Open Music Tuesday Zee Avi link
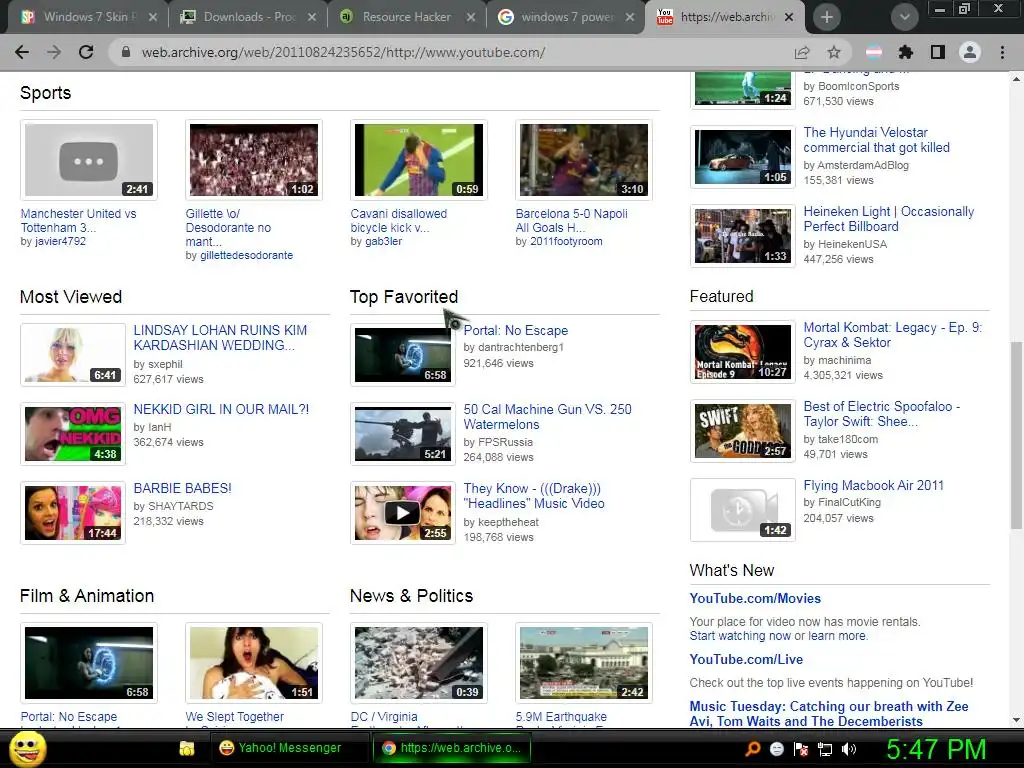The width and height of the screenshot is (1024, 768). pos(829,714)
